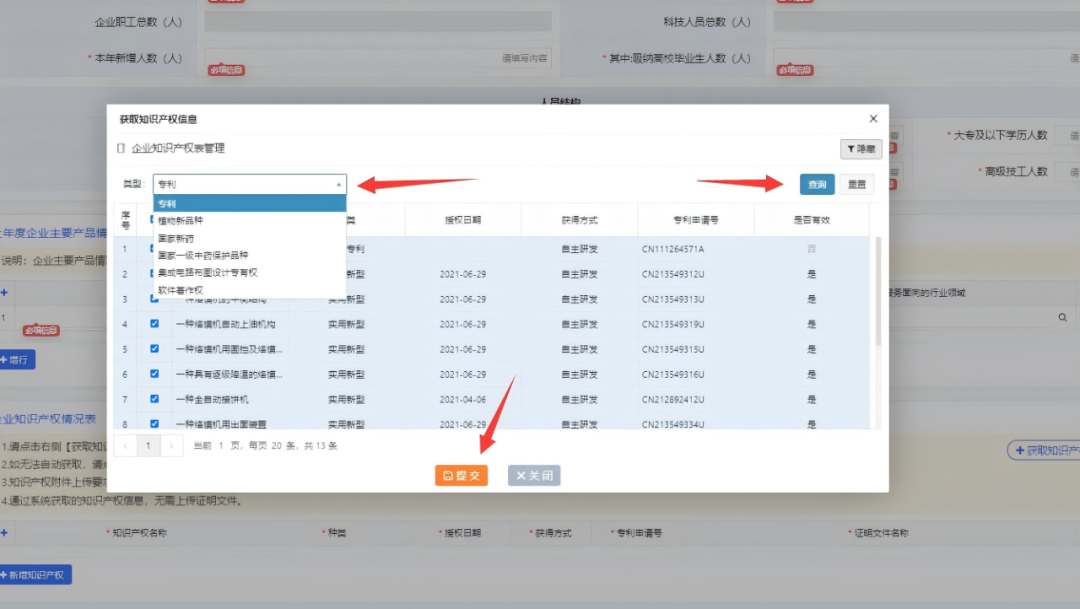This screenshot has width=1080, height=609.
Task: Close the 获取知识产权信息 dialog with X icon
Action: (873, 118)
